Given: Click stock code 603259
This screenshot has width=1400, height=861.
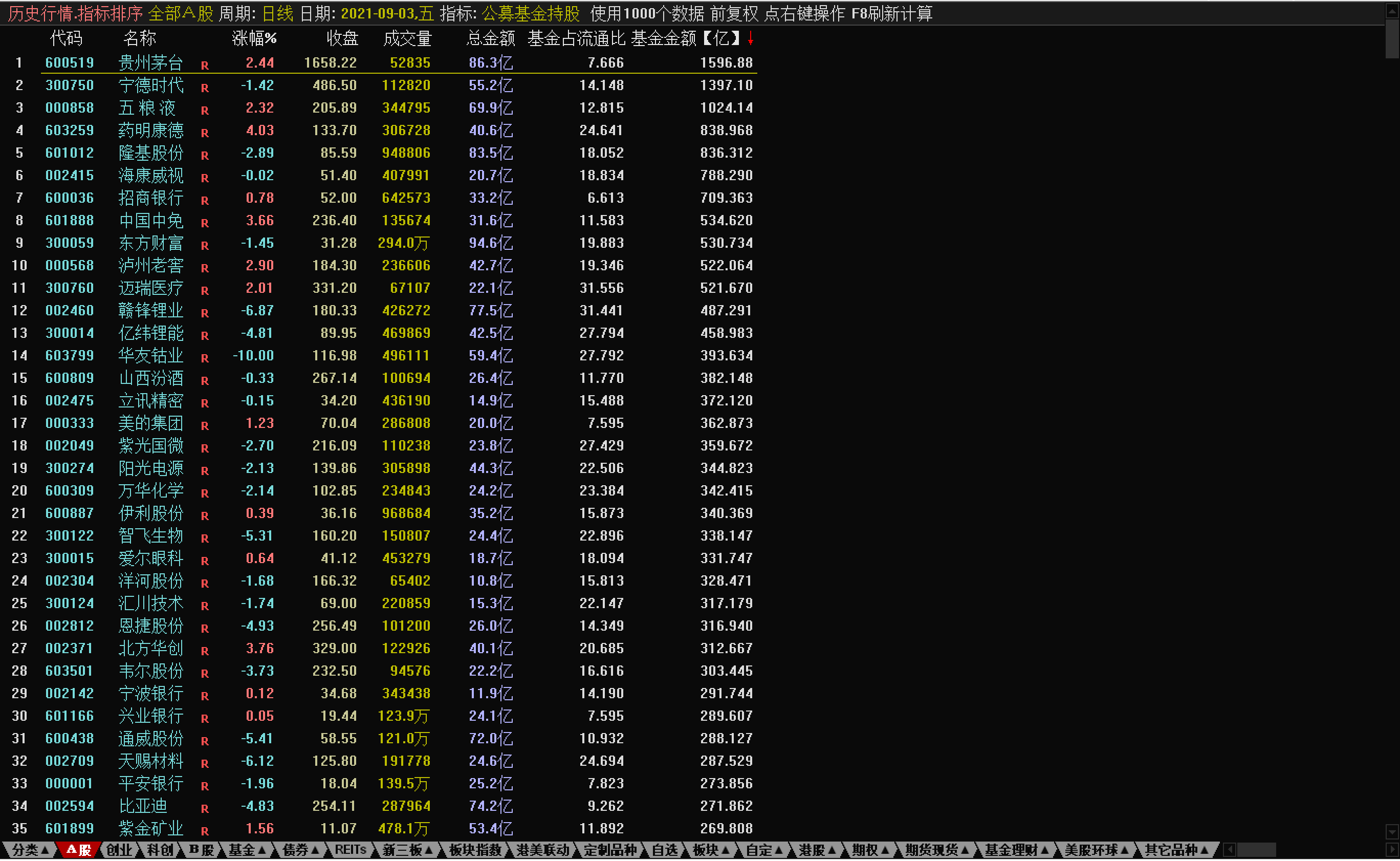Looking at the screenshot, I should pos(70,131).
